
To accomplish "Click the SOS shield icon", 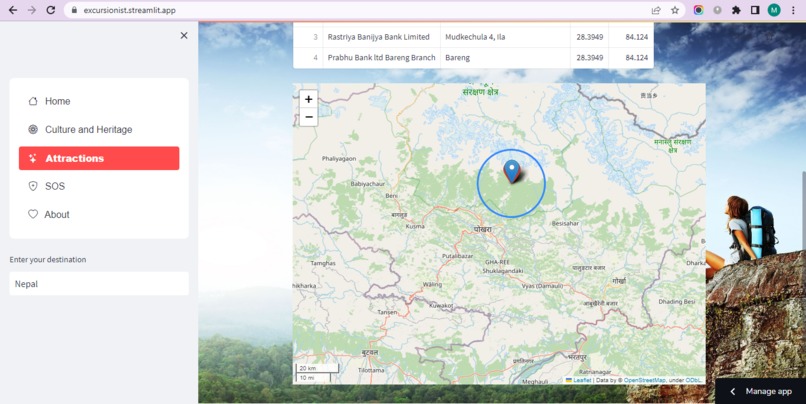I will (33, 186).
